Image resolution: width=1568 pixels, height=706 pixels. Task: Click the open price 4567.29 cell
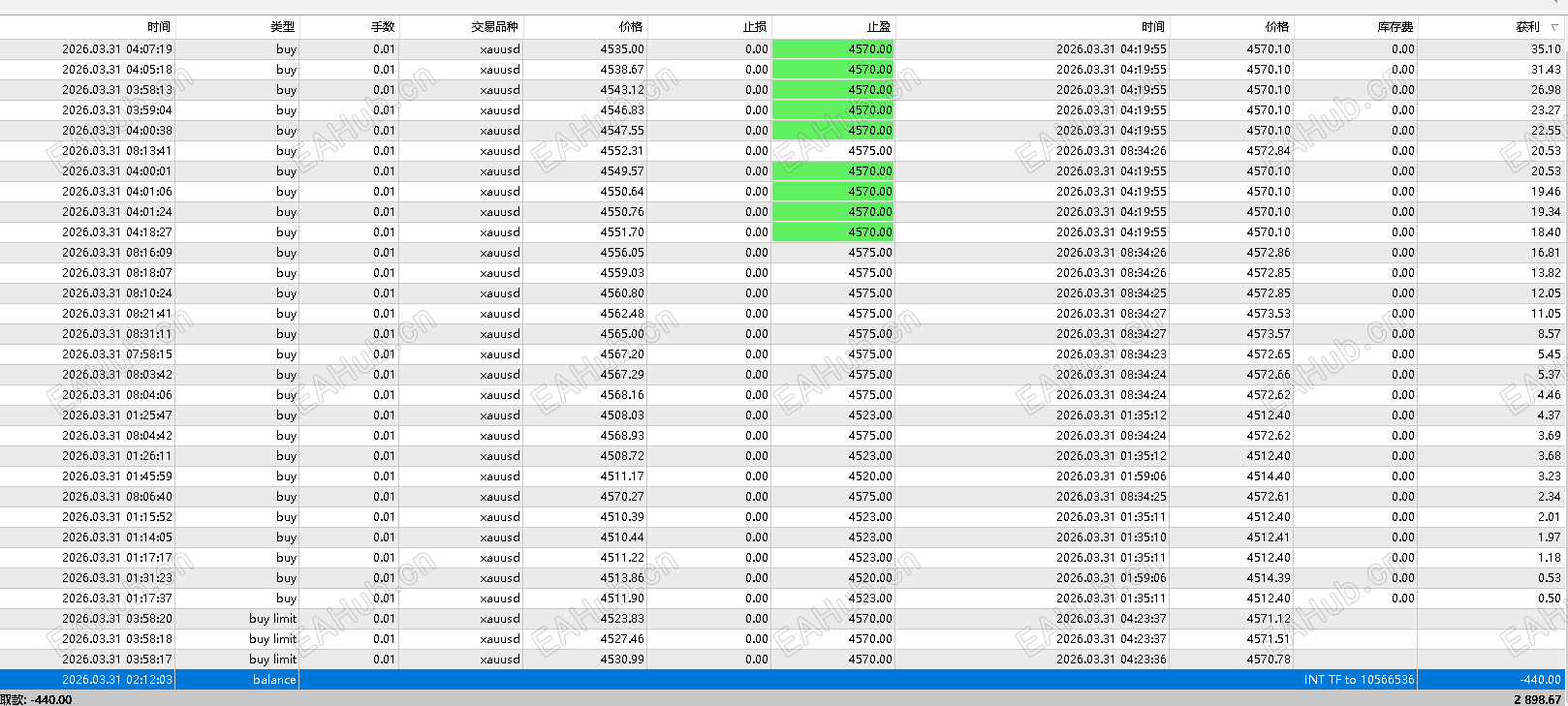[x=622, y=375]
